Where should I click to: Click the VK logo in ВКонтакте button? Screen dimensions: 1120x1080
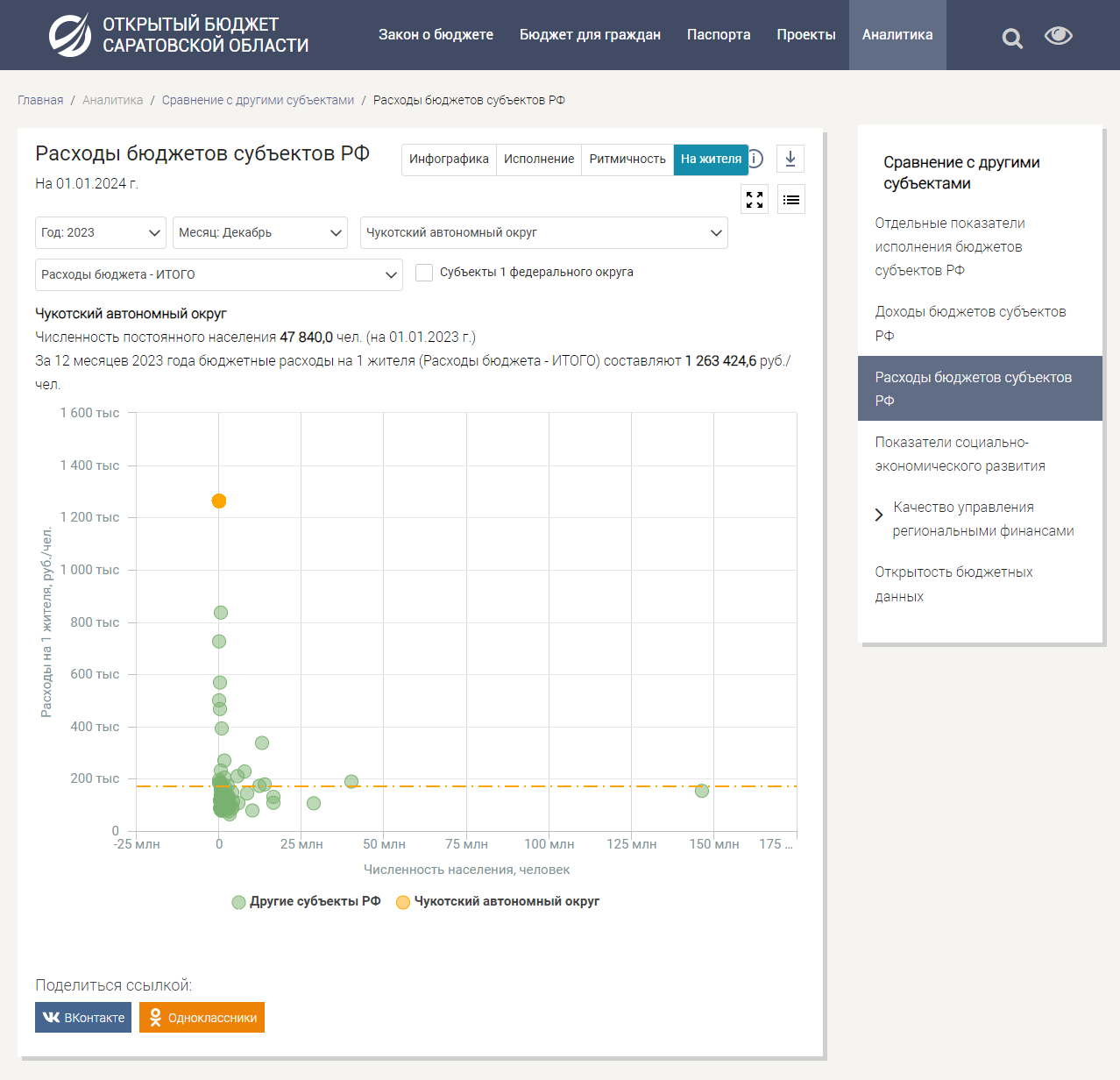click(52, 1018)
